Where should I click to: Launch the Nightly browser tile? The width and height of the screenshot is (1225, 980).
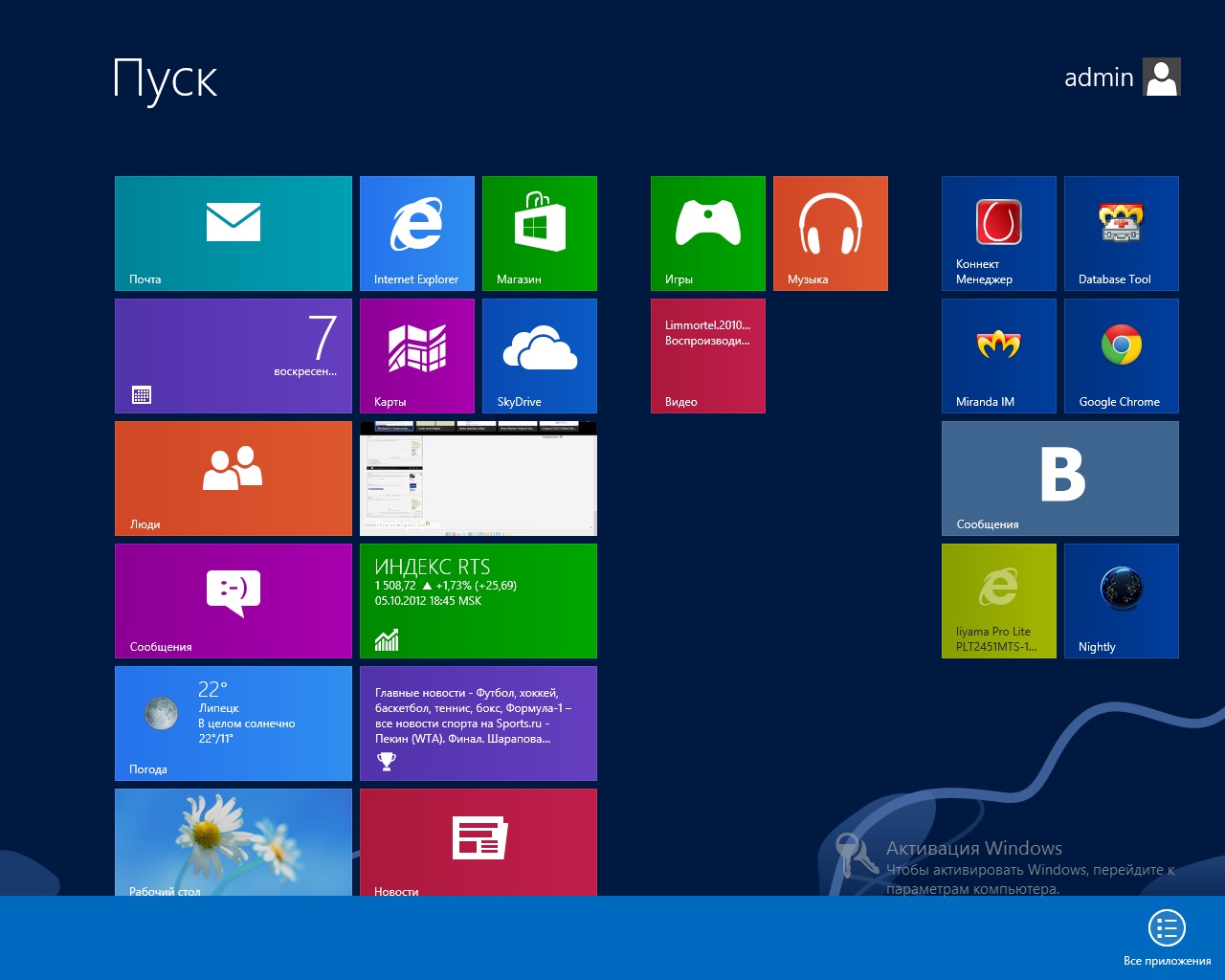1121,600
